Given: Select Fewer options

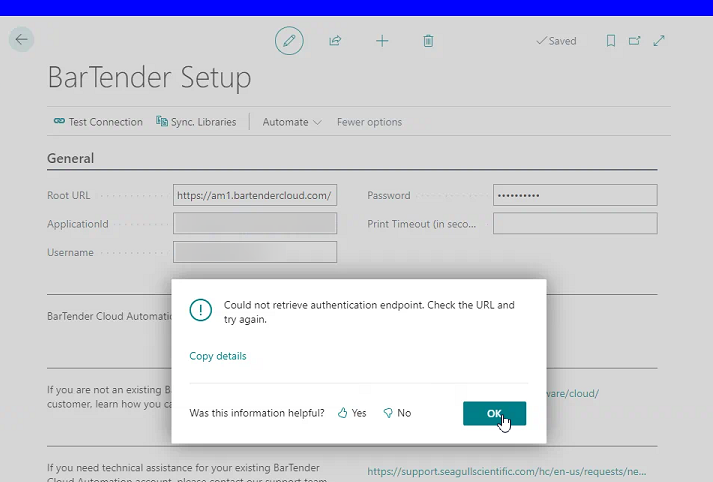Looking at the screenshot, I should tap(369, 122).
